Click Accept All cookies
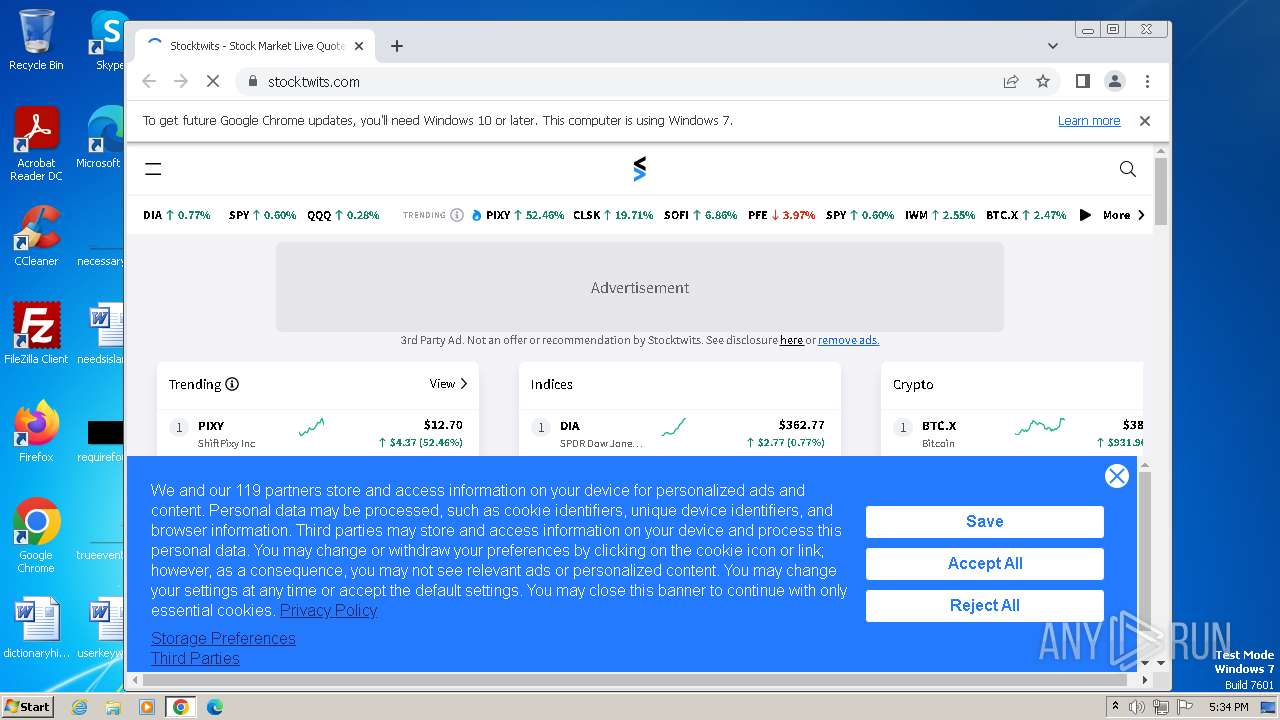Screen dimensions: 1280x720 [x=985, y=563]
